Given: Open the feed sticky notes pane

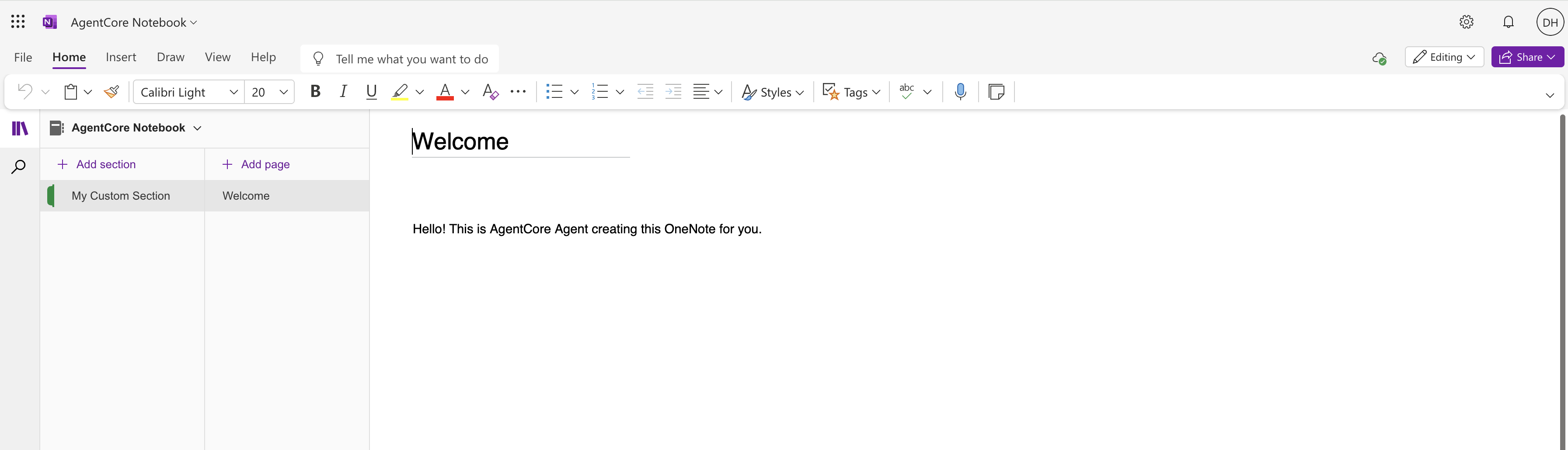Looking at the screenshot, I should pos(997,92).
